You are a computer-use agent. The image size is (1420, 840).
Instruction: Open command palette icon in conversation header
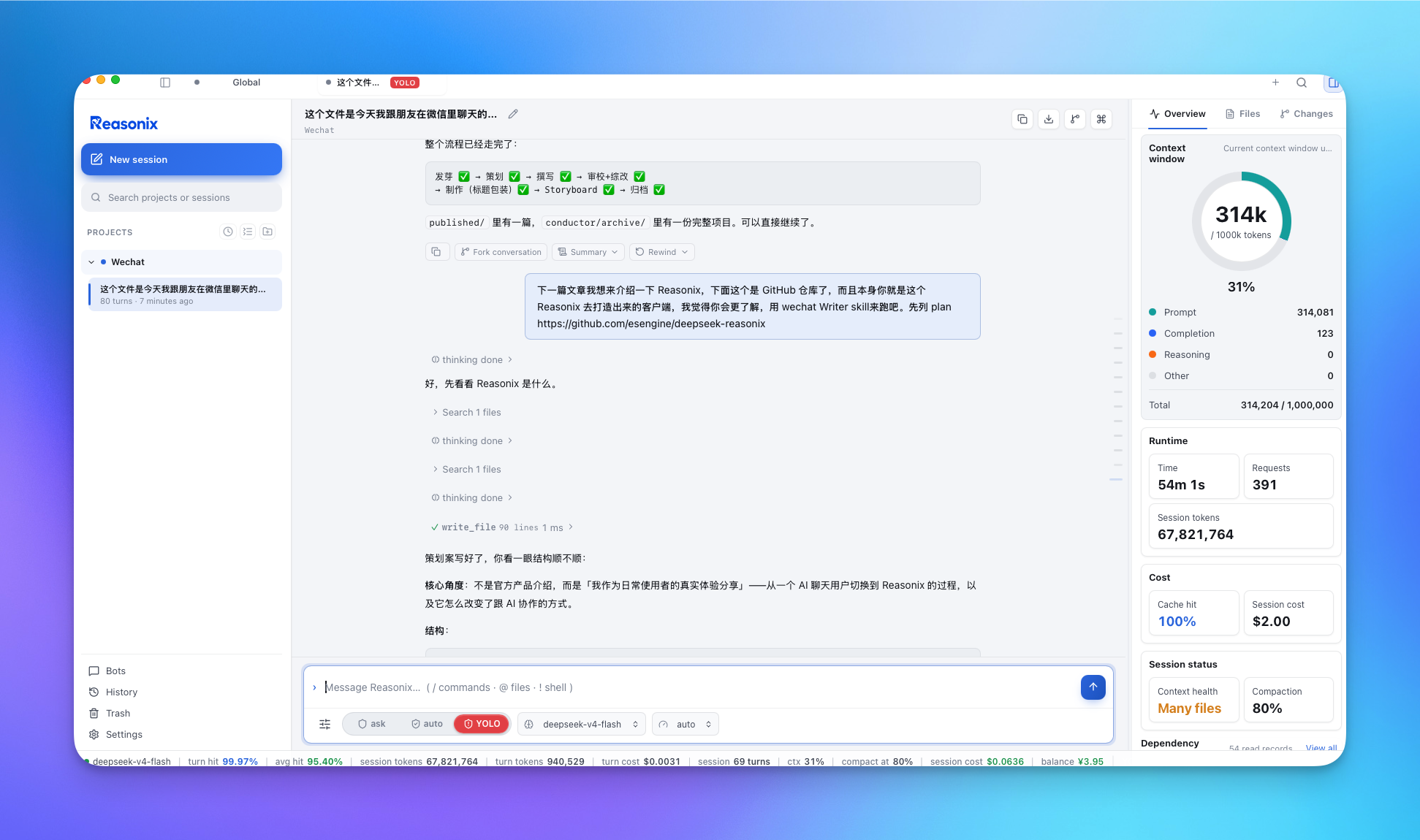point(1101,119)
